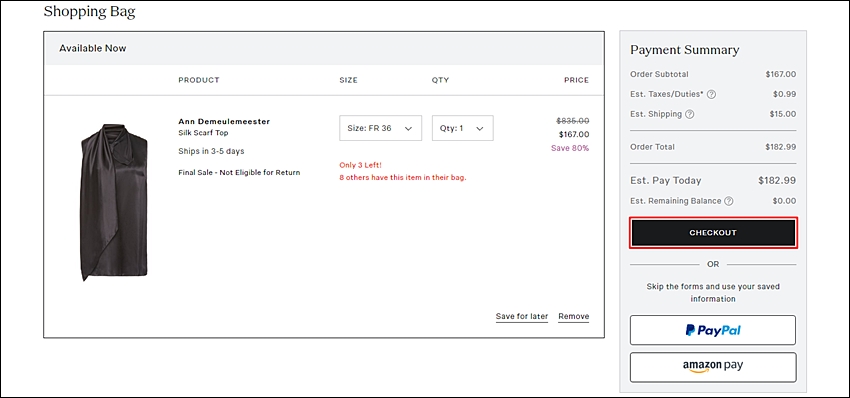The width and height of the screenshot is (850, 398).
Task: Click the Available Now section header
Action: [x=93, y=48]
